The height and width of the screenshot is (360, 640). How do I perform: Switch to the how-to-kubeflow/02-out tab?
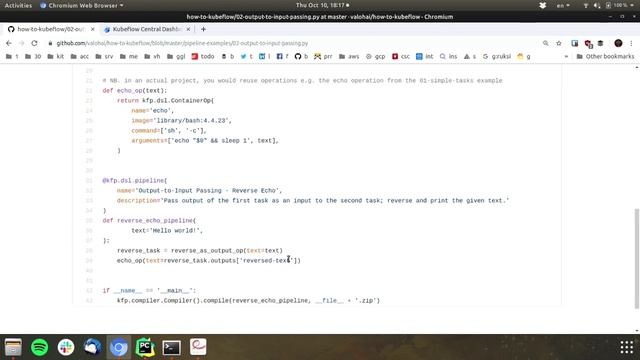tap(51, 29)
